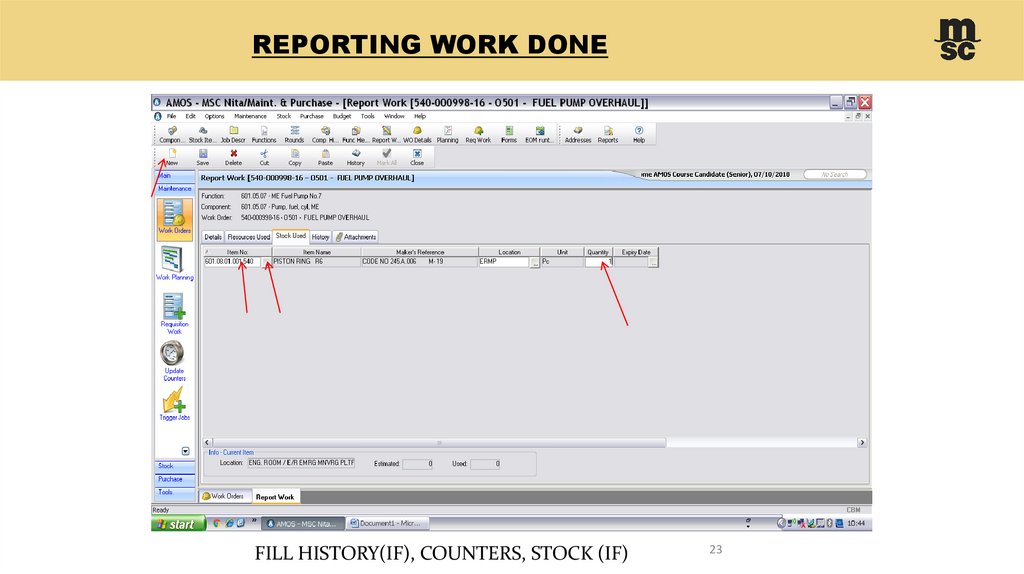Expand the Main sidebar section
The height and width of the screenshot is (574, 1024).
tap(174, 176)
